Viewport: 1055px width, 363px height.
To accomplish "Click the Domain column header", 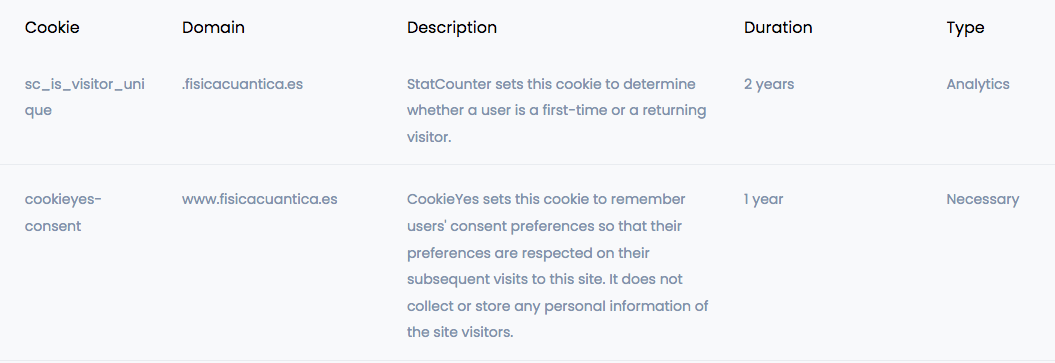I will coord(213,28).
